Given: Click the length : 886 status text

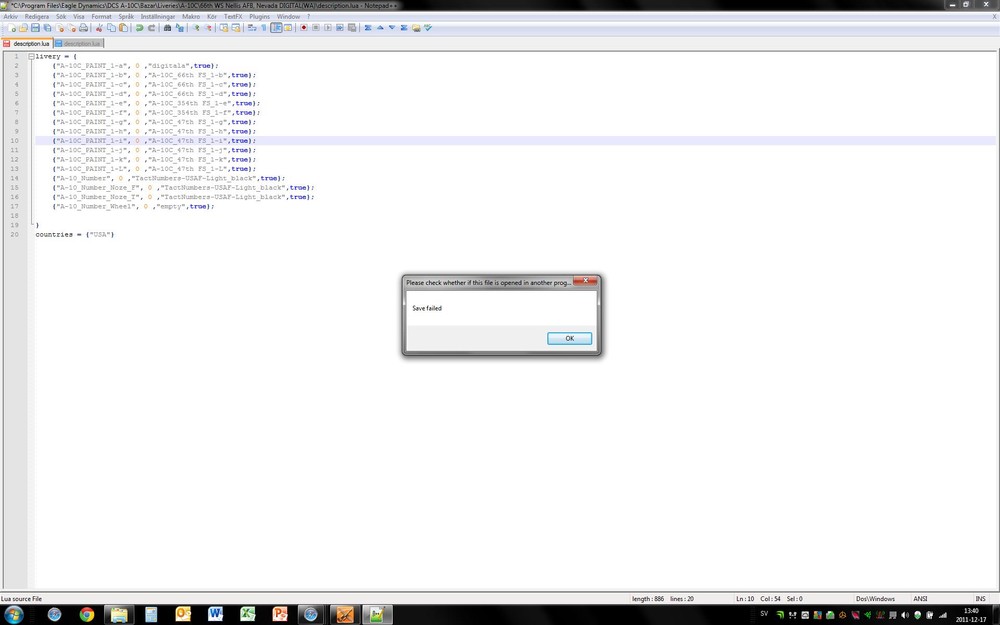Looking at the screenshot, I should (x=647, y=599).
